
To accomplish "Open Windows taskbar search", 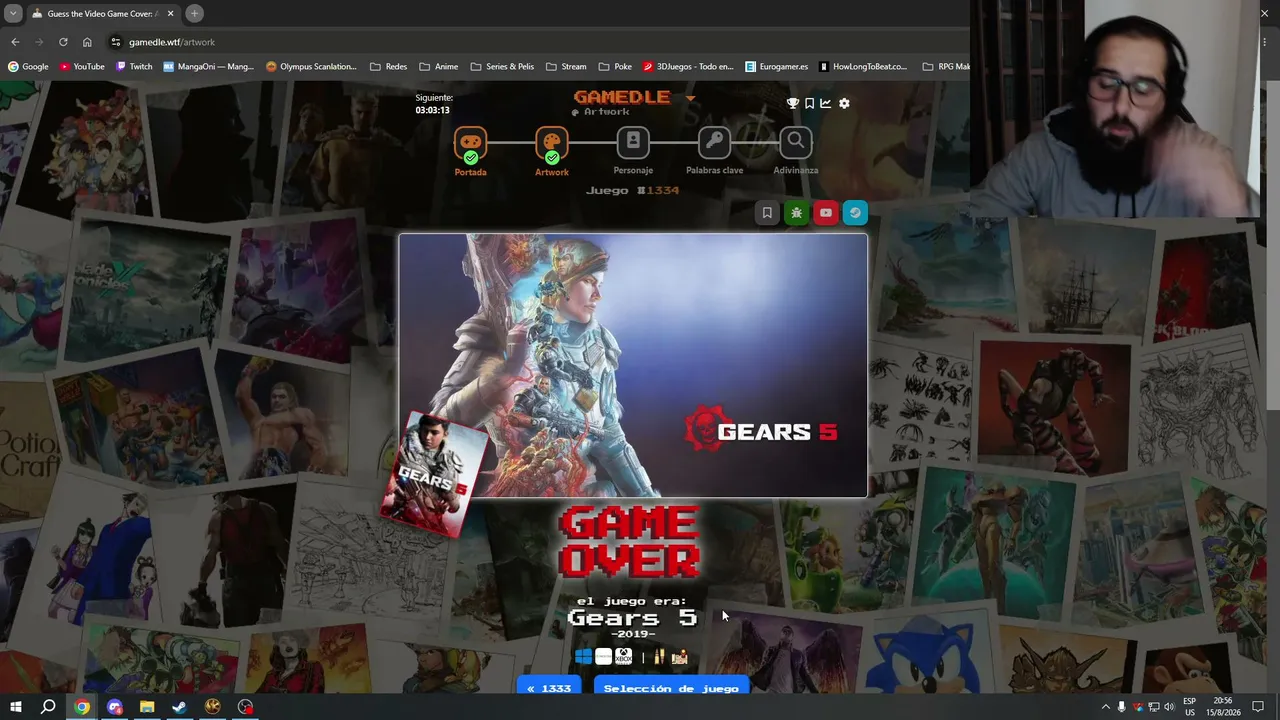I will [48, 707].
